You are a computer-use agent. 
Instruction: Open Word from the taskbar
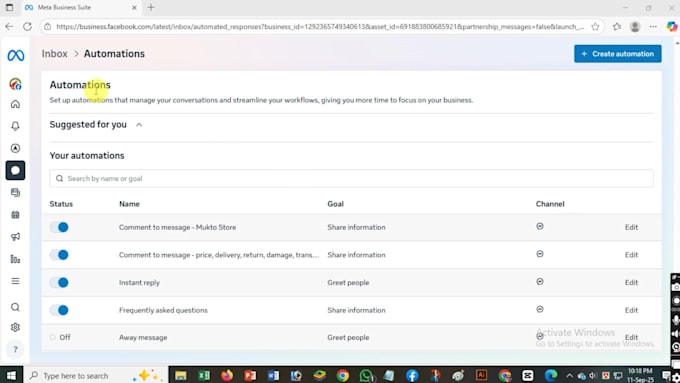[273, 376]
